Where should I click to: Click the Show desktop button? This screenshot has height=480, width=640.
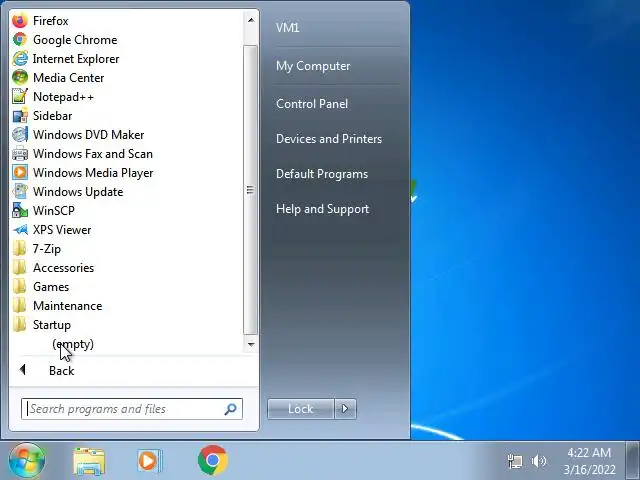click(632, 460)
